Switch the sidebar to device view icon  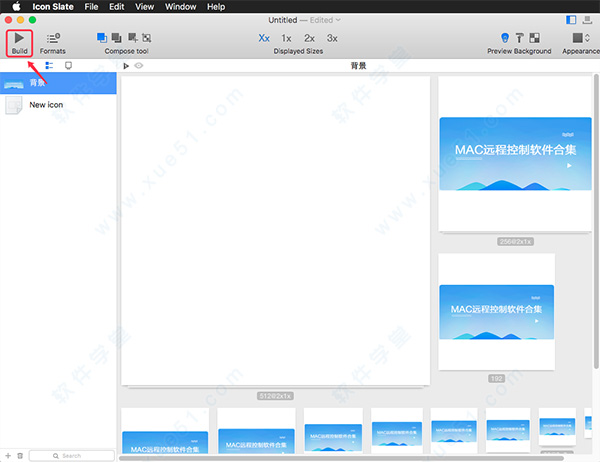68,65
